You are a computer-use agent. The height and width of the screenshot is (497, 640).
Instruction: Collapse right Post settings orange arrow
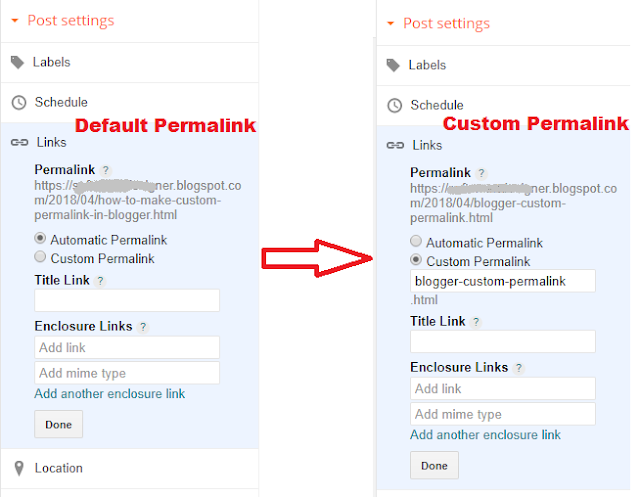click(x=391, y=23)
